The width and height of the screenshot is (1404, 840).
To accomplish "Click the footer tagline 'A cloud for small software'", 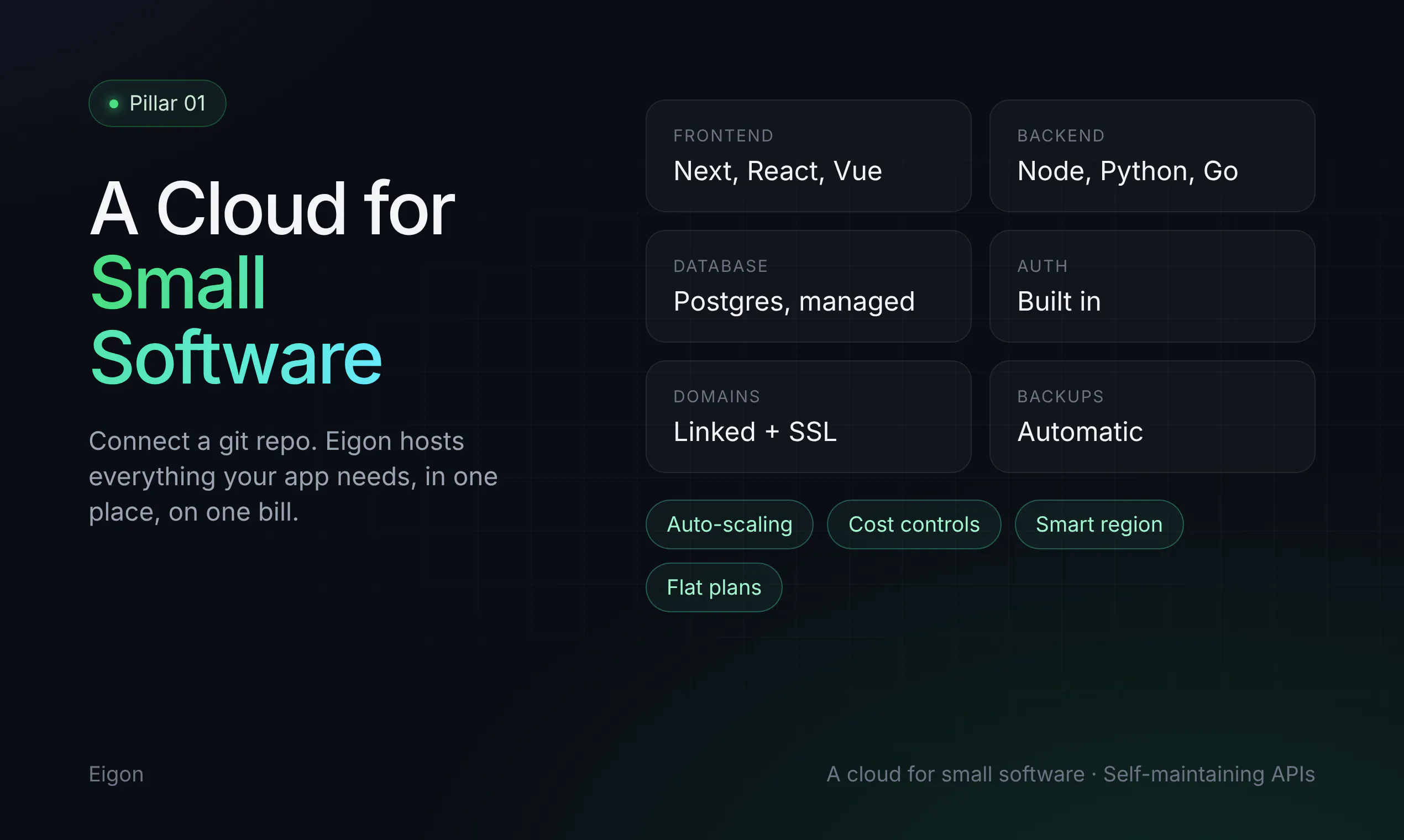I will (955, 774).
